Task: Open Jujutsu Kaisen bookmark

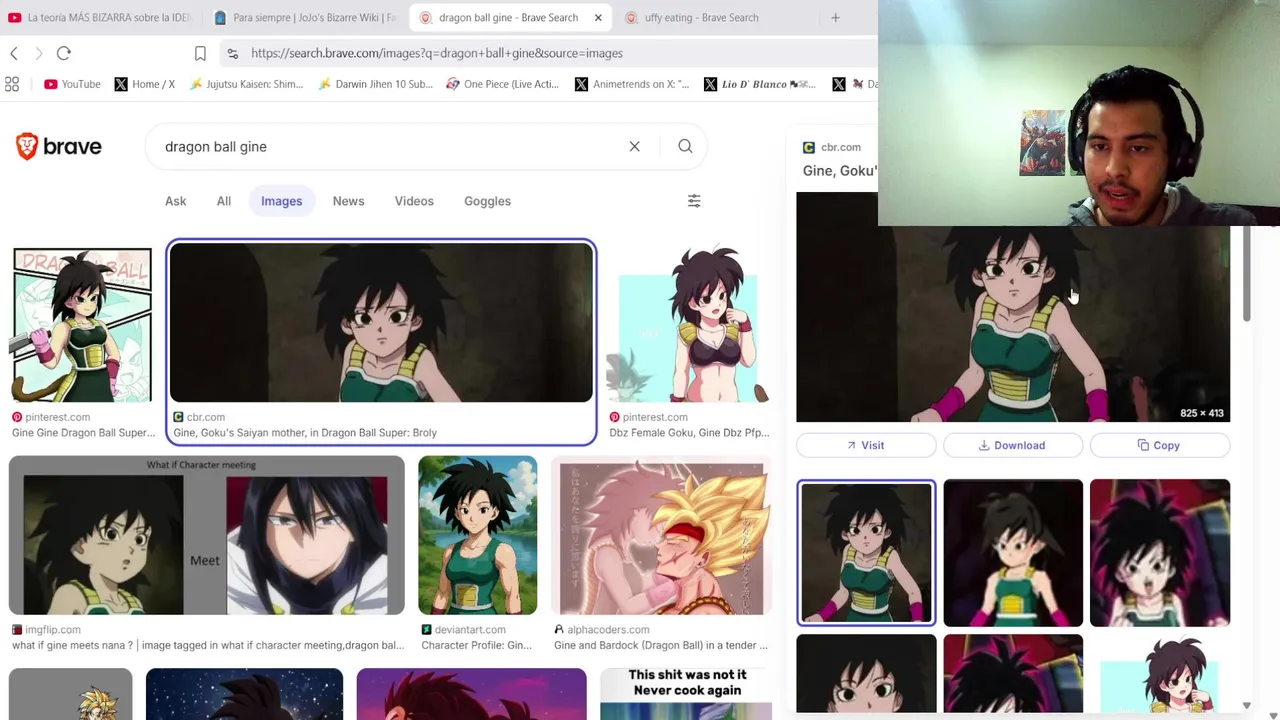Action: click(246, 84)
